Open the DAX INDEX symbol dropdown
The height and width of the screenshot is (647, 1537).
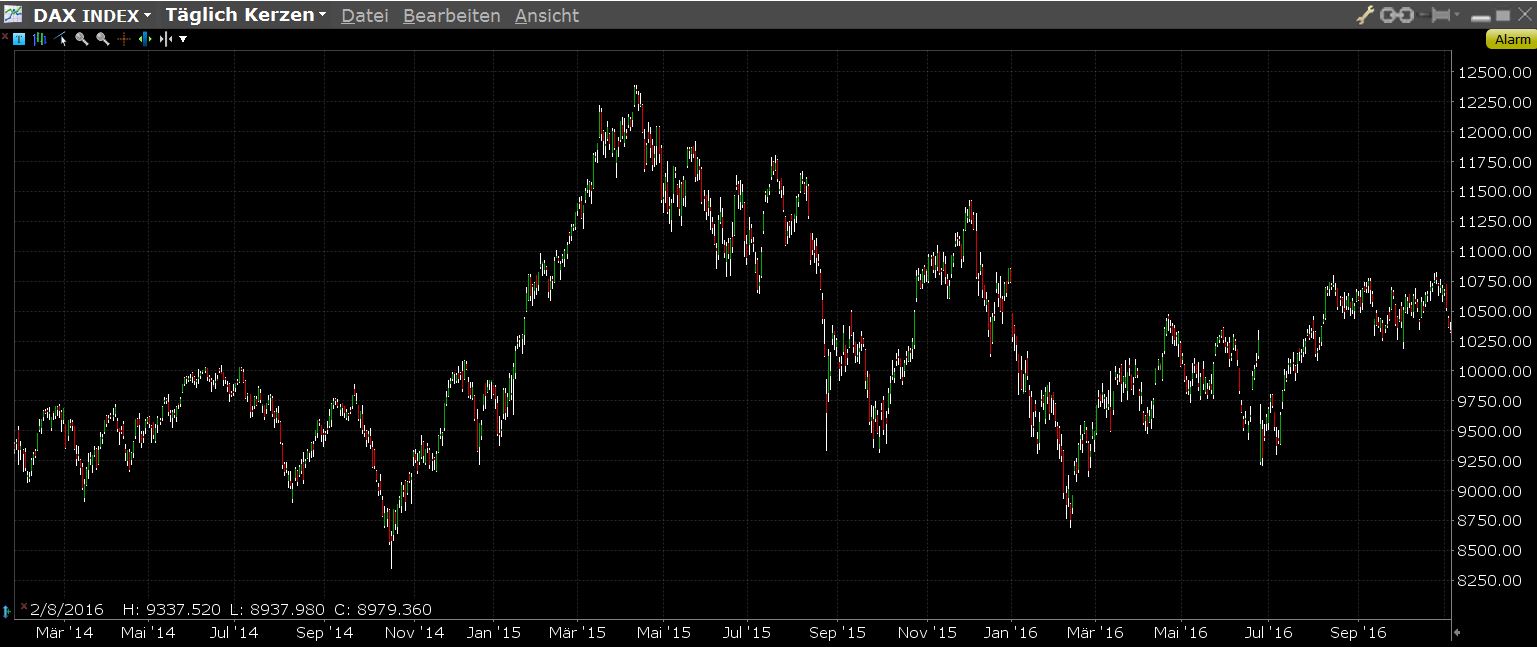click(92, 15)
